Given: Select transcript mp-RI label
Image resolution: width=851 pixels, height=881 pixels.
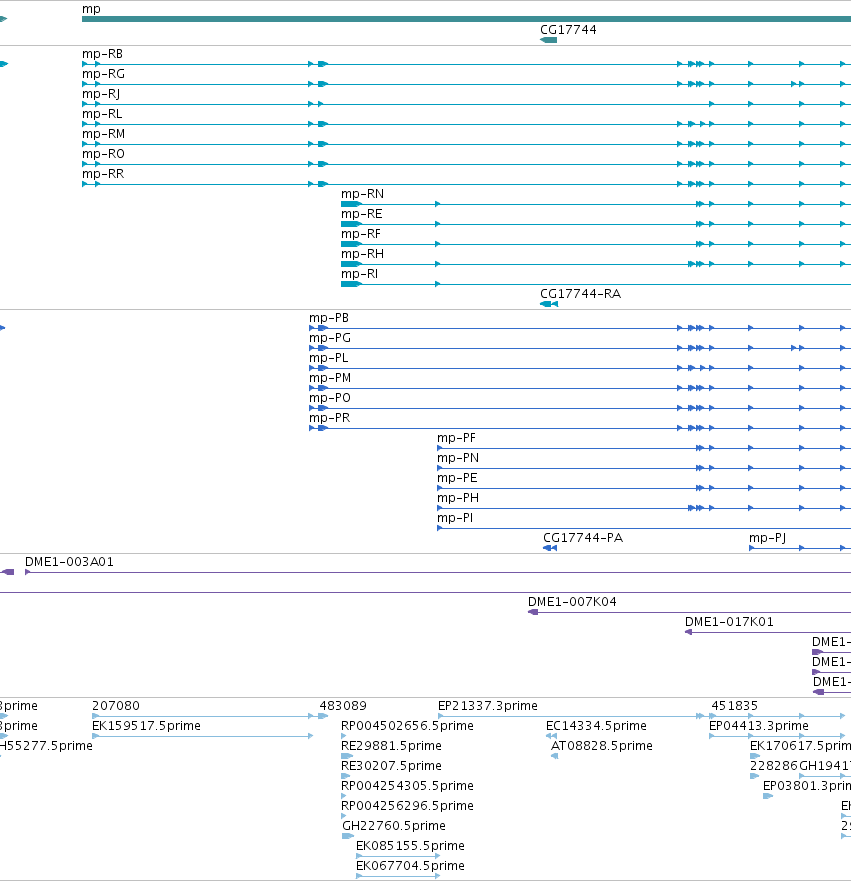Looking at the screenshot, I should 359,274.
